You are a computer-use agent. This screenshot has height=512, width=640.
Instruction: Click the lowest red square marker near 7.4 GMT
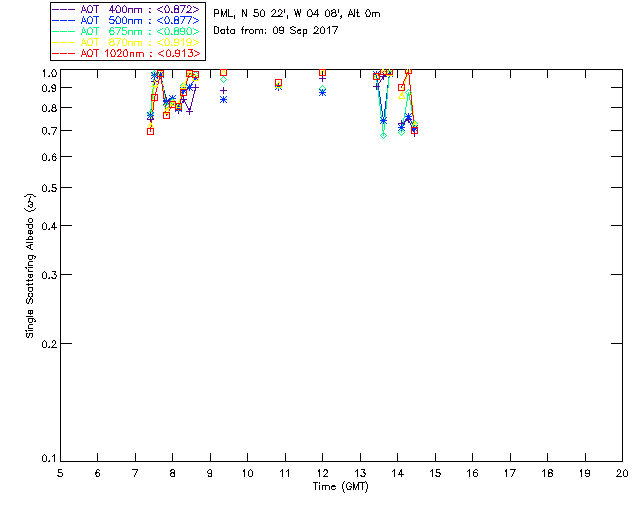point(150,131)
